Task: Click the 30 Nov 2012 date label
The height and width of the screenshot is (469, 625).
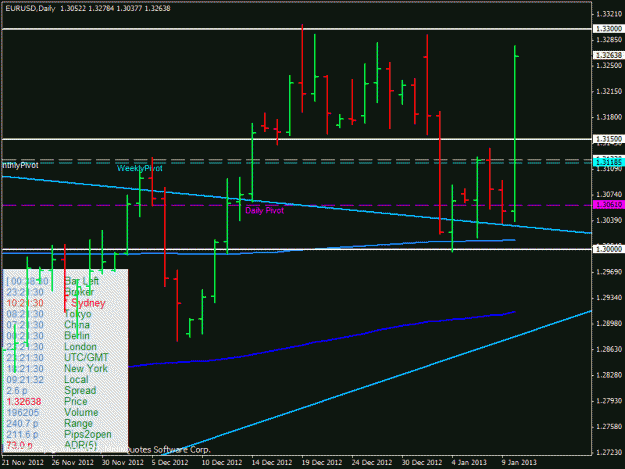Action: 122,462
